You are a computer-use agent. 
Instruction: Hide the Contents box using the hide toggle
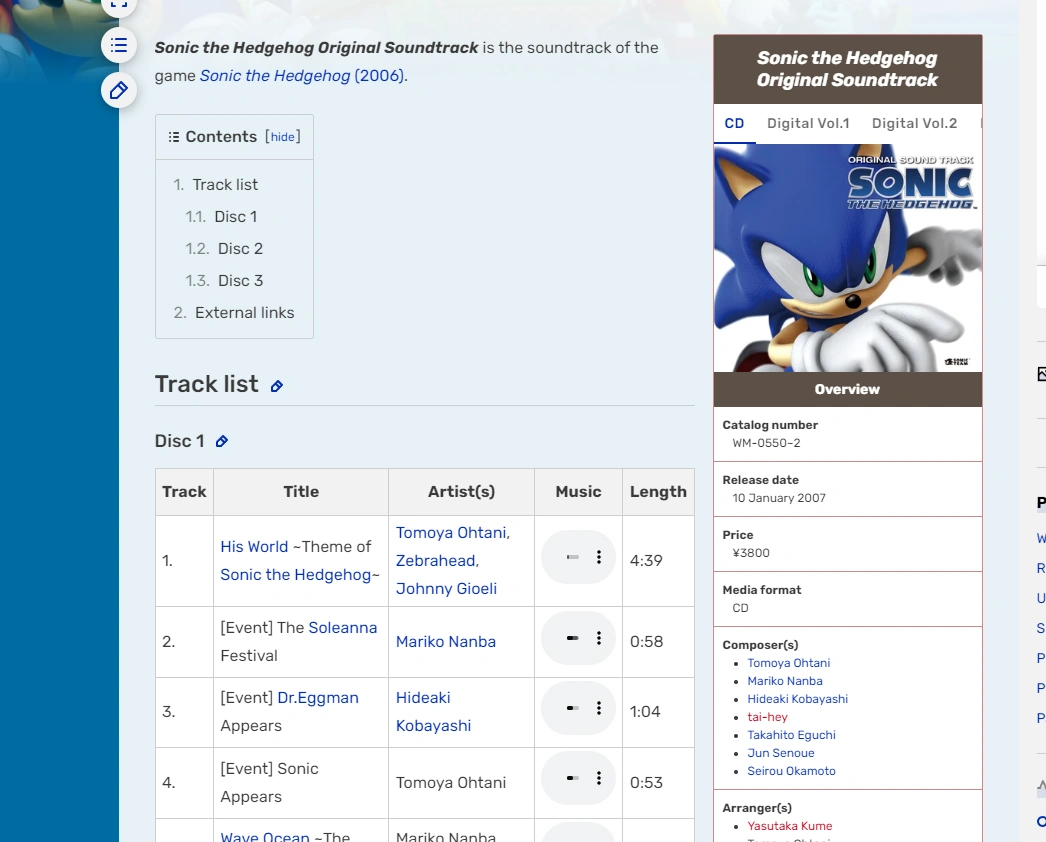coord(283,136)
